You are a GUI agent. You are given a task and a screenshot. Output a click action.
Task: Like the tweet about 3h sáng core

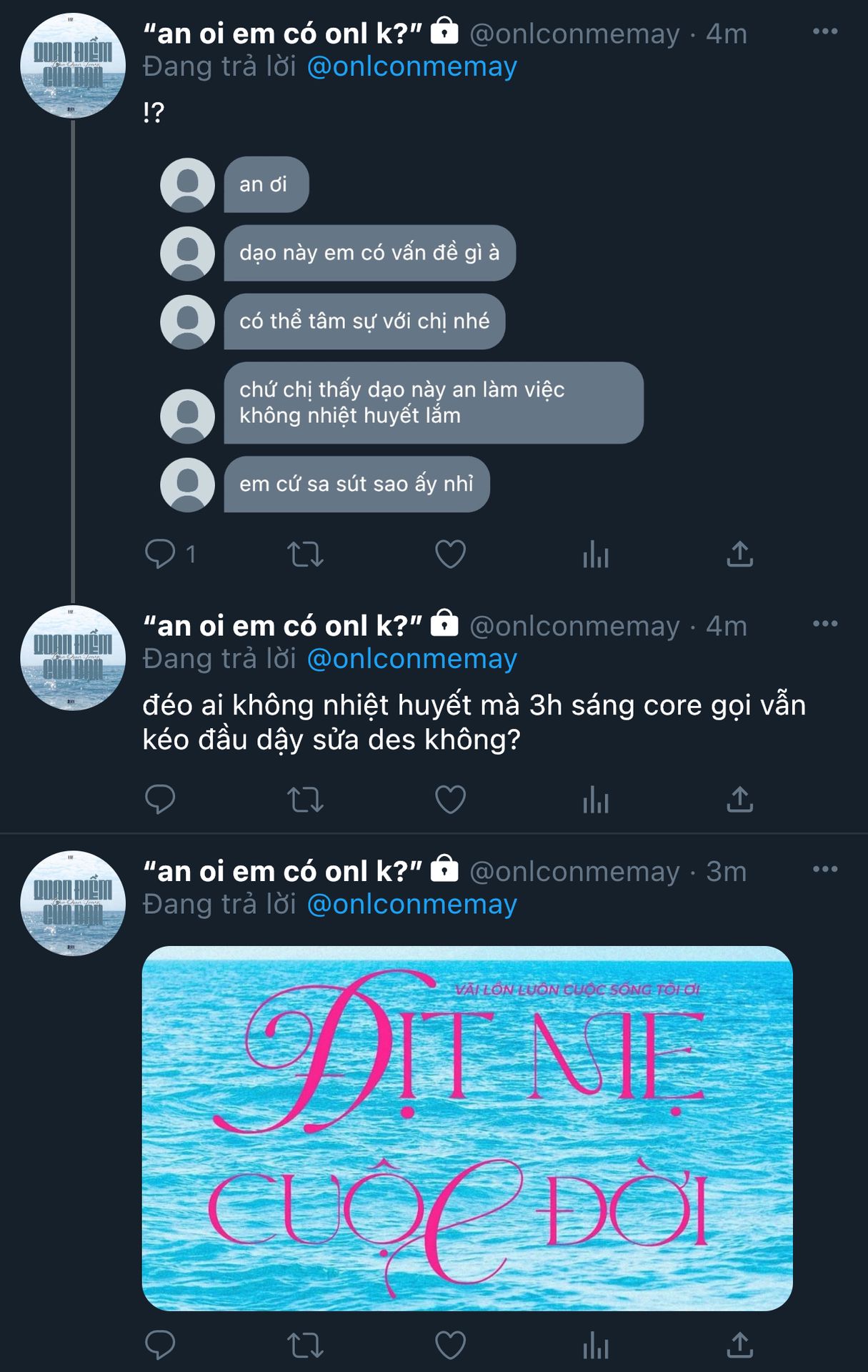[x=451, y=799]
